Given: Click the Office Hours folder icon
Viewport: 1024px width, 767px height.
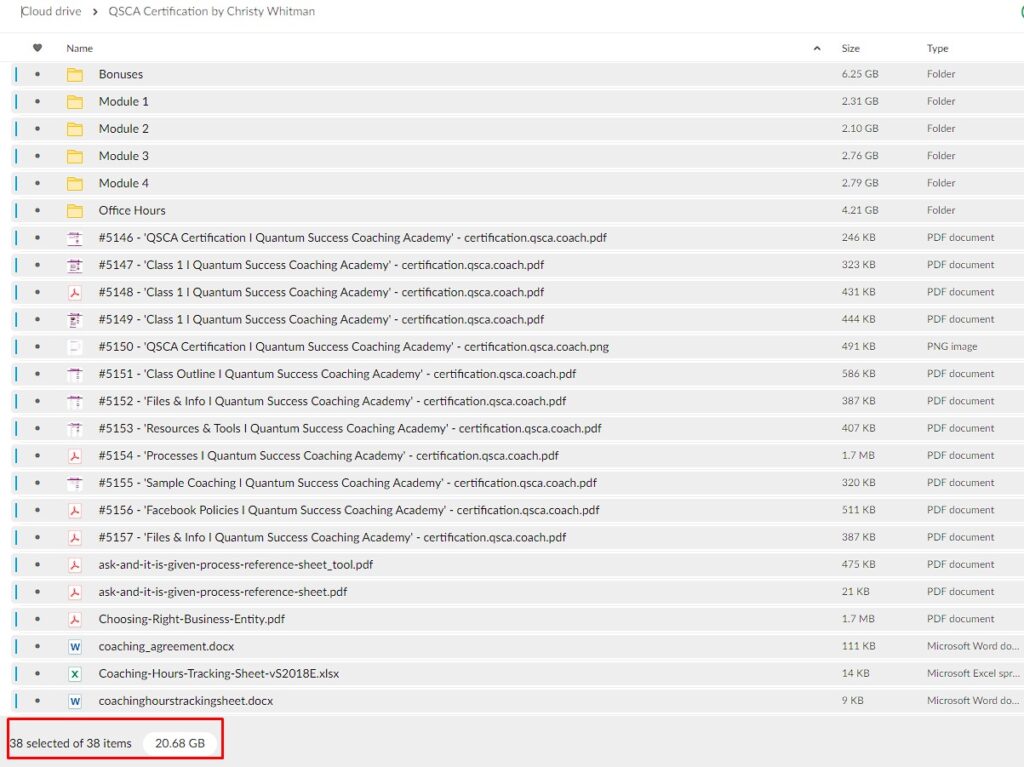Looking at the screenshot, I should (75, 211).
